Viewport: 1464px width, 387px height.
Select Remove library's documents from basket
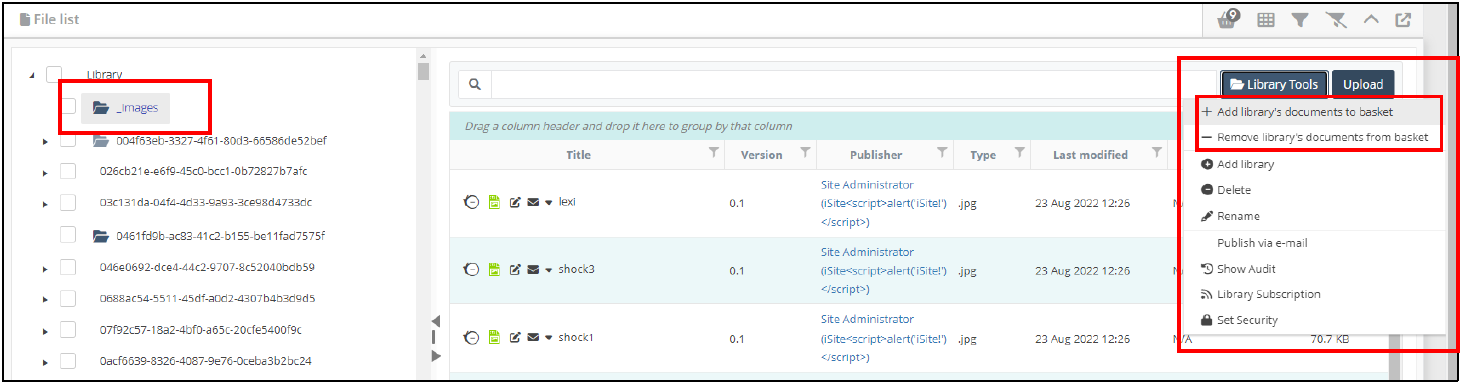click(1315, 137)
